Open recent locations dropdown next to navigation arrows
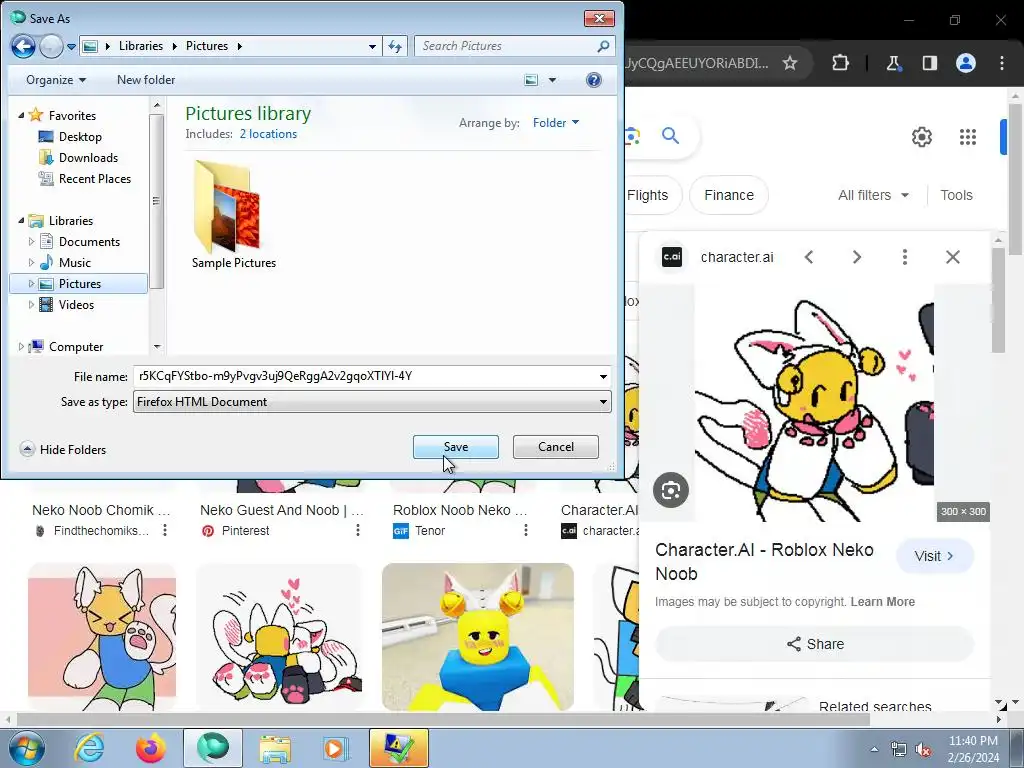Image resolution: width=1024 pixels, height=768 pixels. click(x=71, y=47)
